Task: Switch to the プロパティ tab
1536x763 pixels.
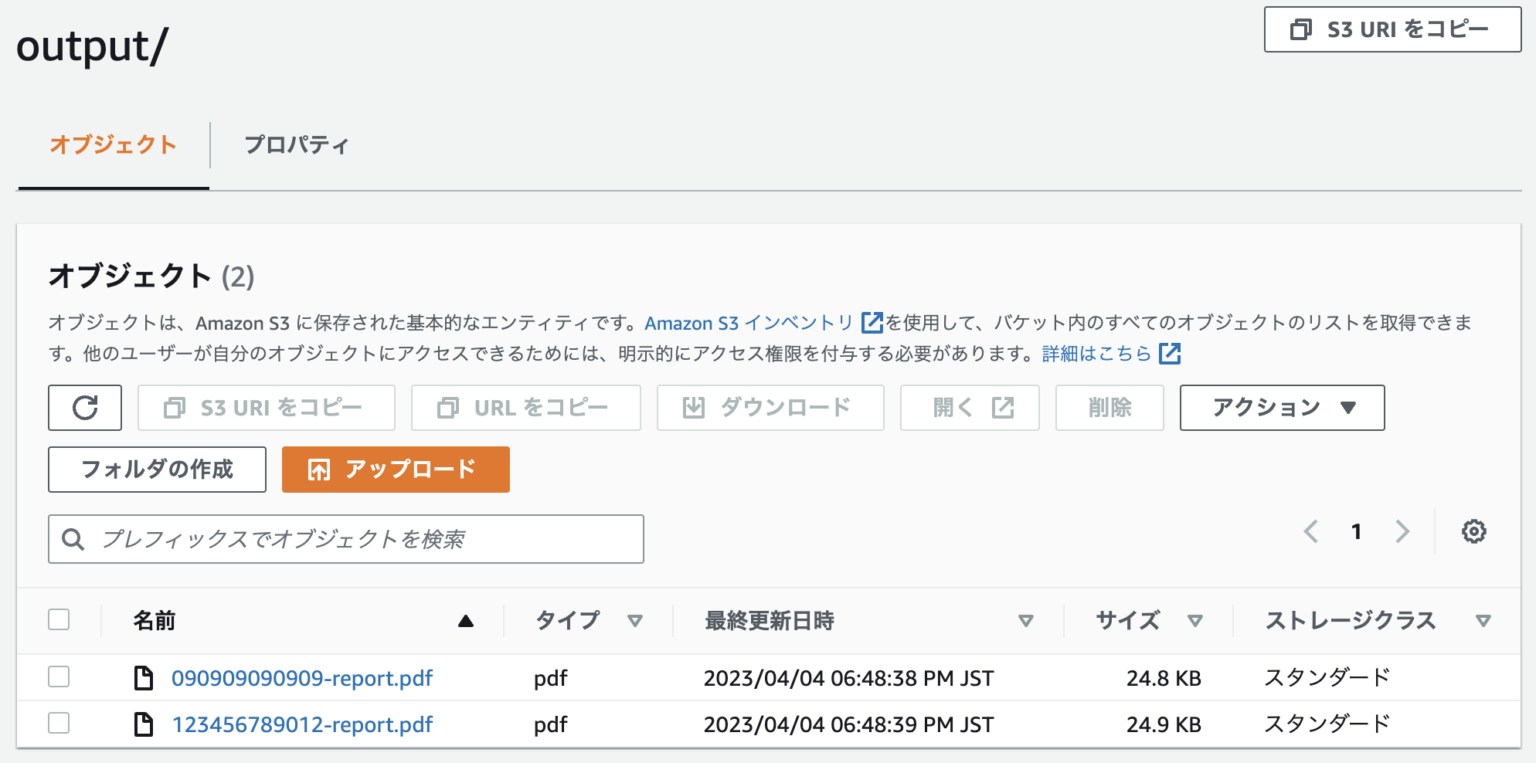Action: pyautogui.click(x=296, y=145)
